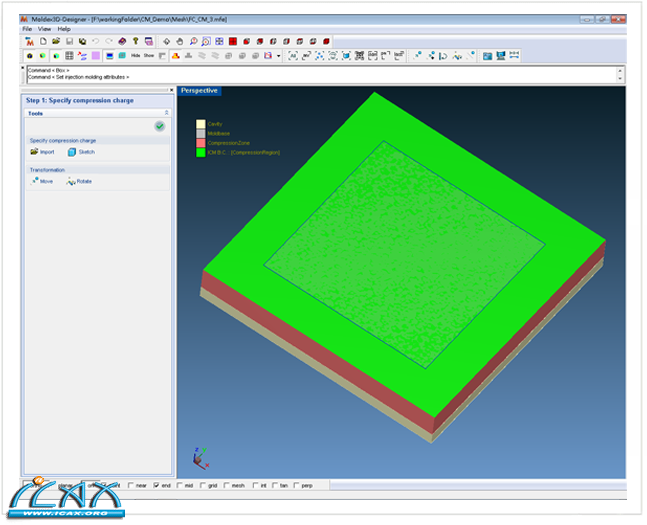Enable the 'mesh' snap checkbox
This screenshot has width=647, height=525.
coord(226,486)
